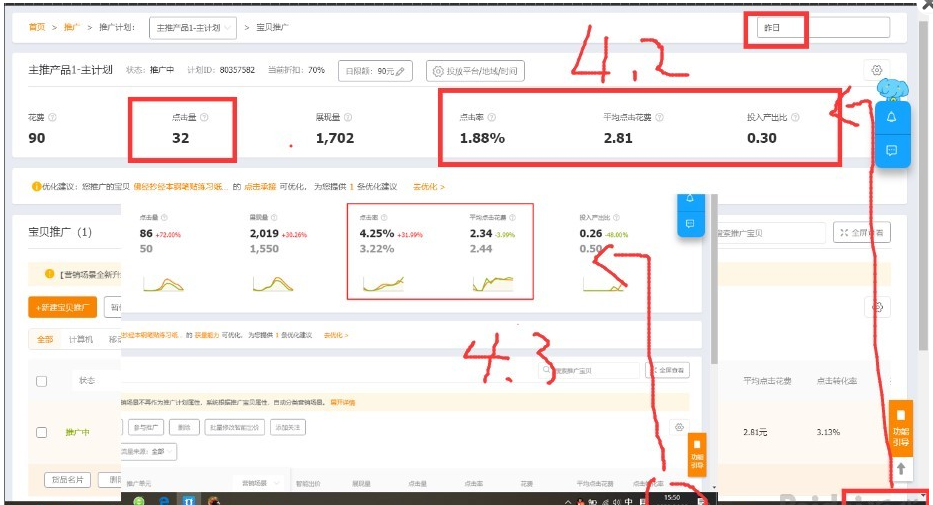Click the Edge browser icon in inset taskbar
Image resolution: width=933 pixels, height=505 pixels.
tap(164, 500)
